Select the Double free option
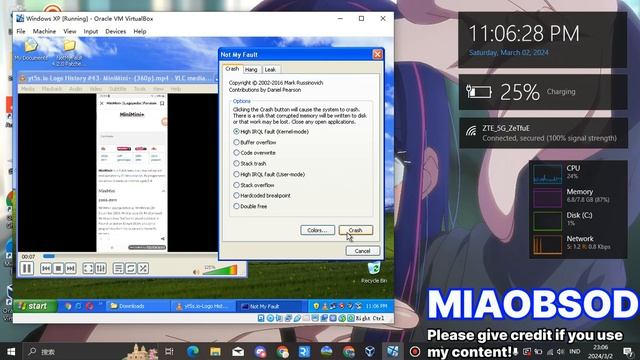The width and height of the screenshot is (640, 360). pos(250,206)
